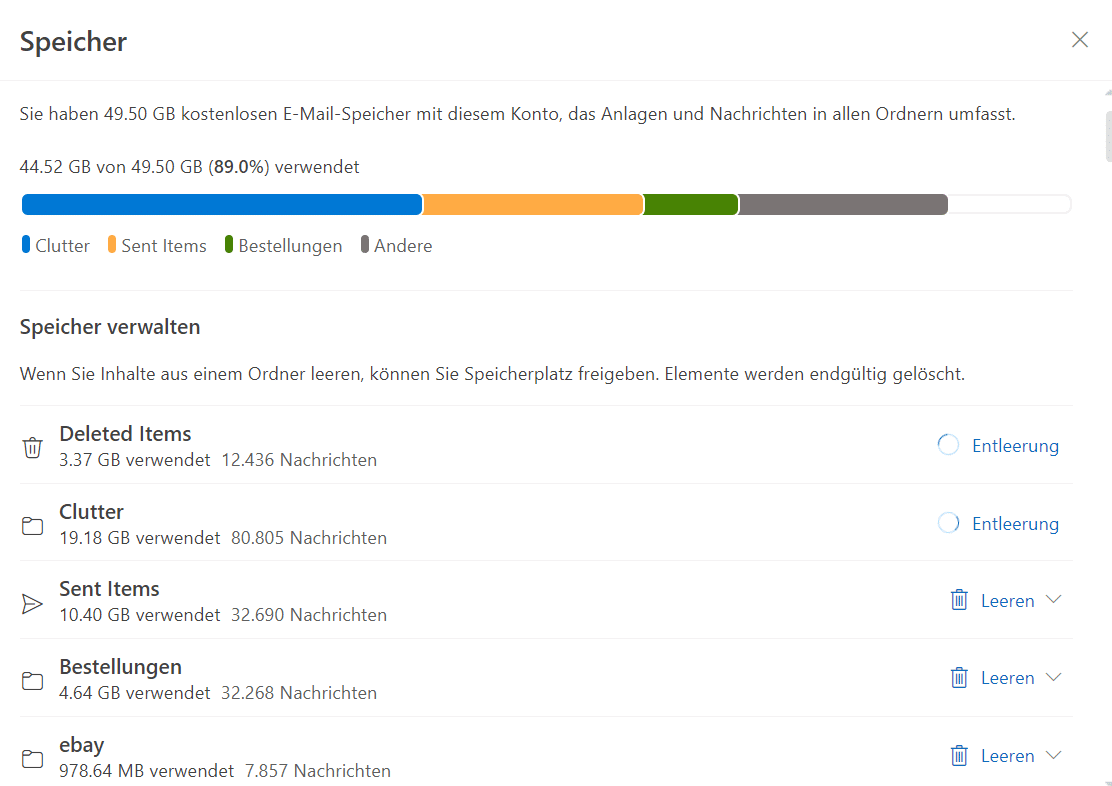Click trash icon in Bestellungen row
The image size is (1112, 786).
coord(959,678)
